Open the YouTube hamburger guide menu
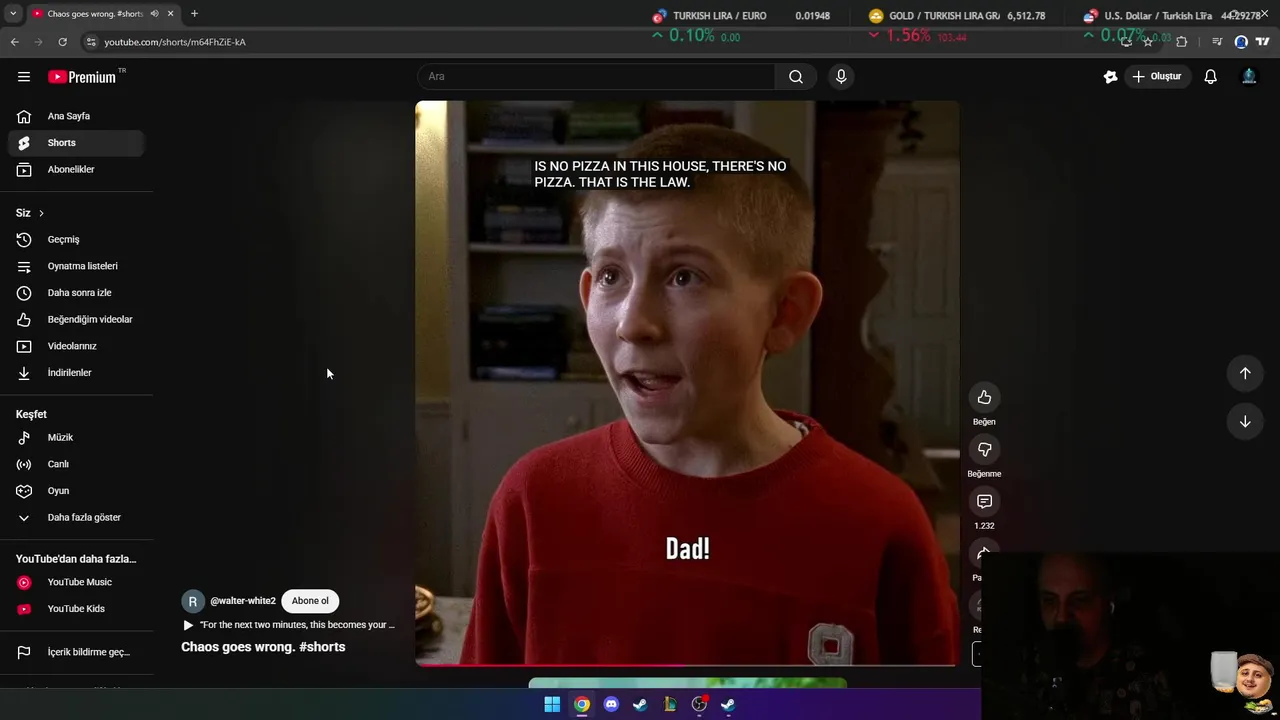The image size is (1280, 720). pyautogui.click(x=24, y=77)
